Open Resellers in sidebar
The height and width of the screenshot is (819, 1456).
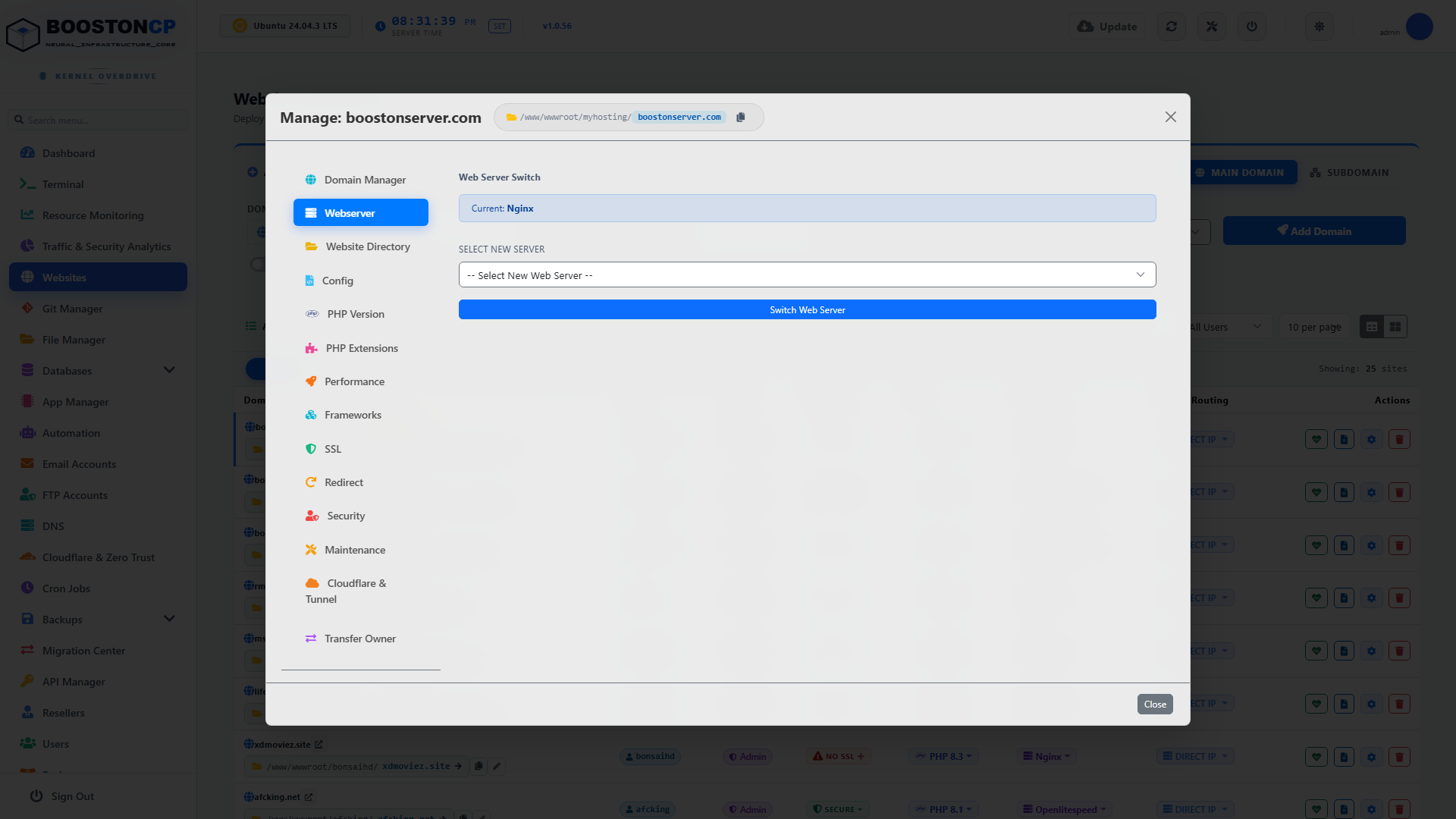[98, 713]
